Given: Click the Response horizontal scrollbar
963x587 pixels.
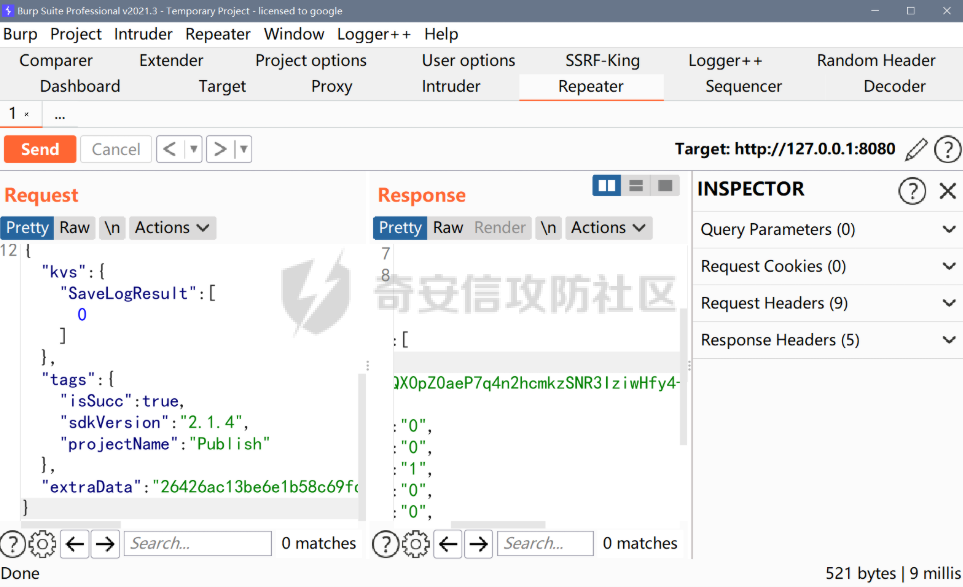Looking at the screenshot, I should pyautogui.click(x=498, y=525).
